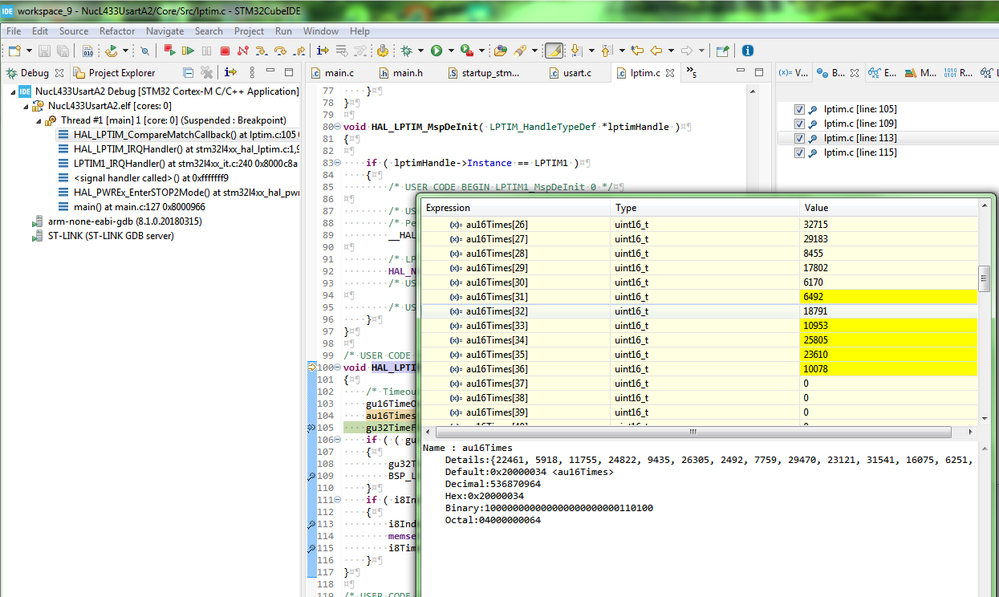Viewport: 999px width, 597px height.
Task: Click the horizontal scrollbar in expression popup
Action: point(693,432)
